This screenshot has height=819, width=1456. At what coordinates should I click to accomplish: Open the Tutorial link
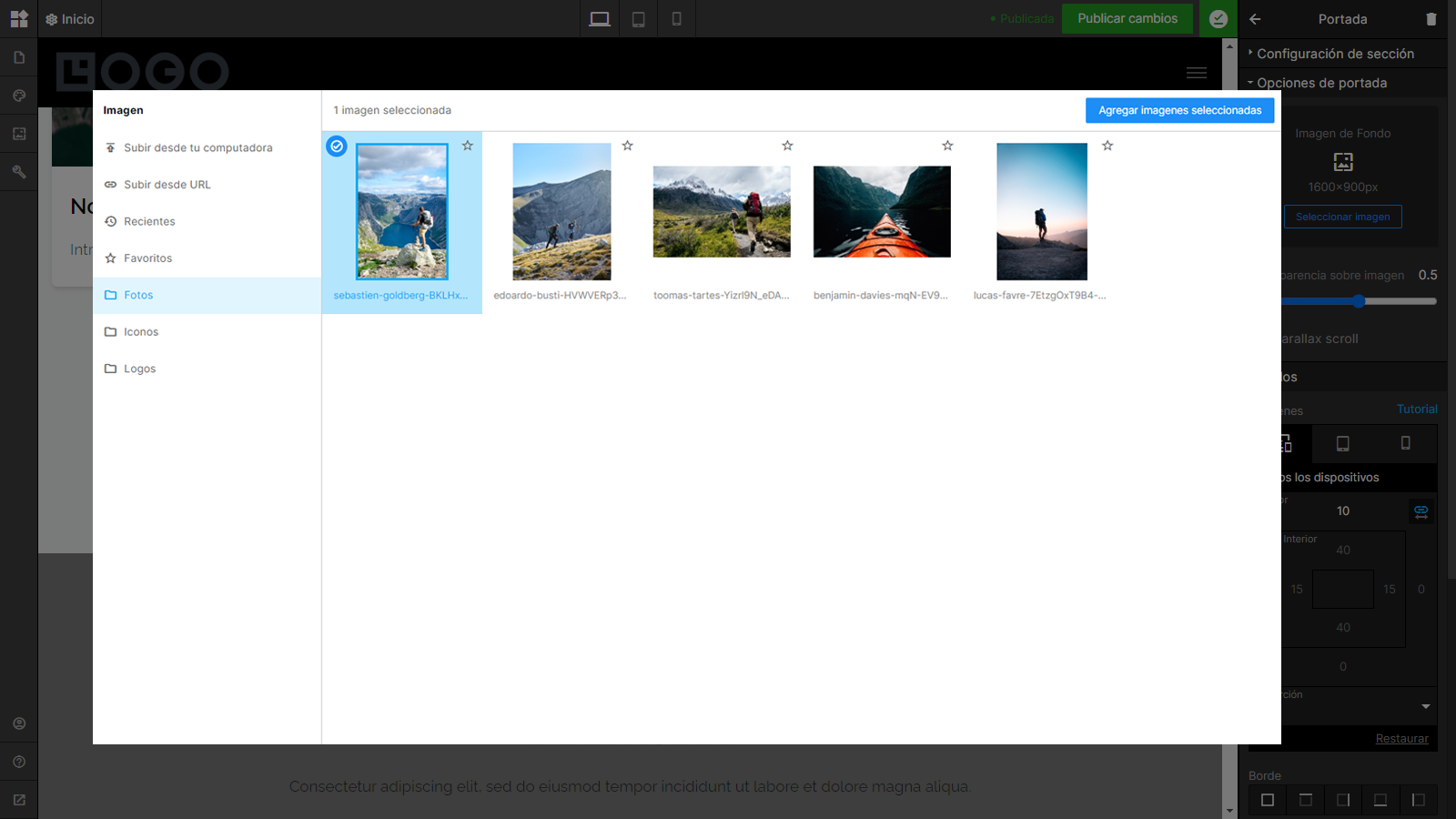[1417, 409]
